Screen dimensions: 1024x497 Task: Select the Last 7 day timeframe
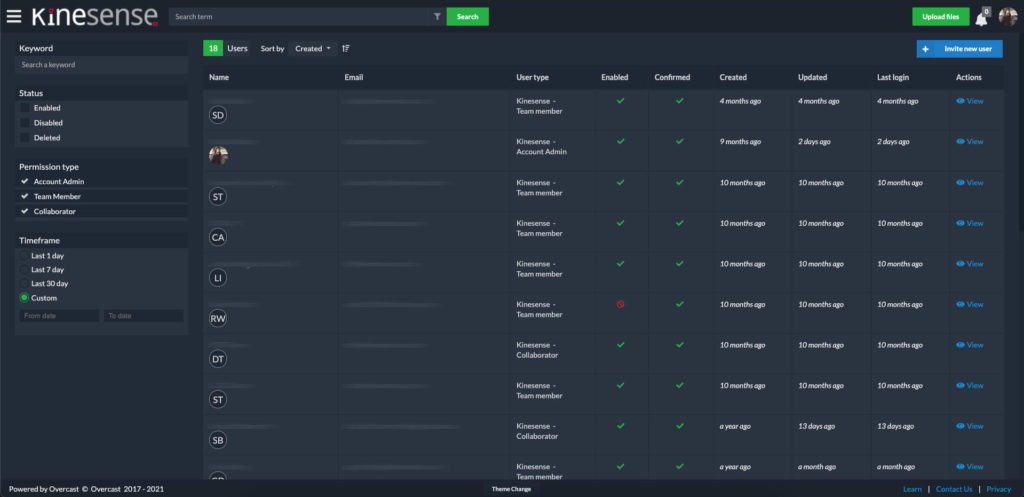[x=25, y=270]
